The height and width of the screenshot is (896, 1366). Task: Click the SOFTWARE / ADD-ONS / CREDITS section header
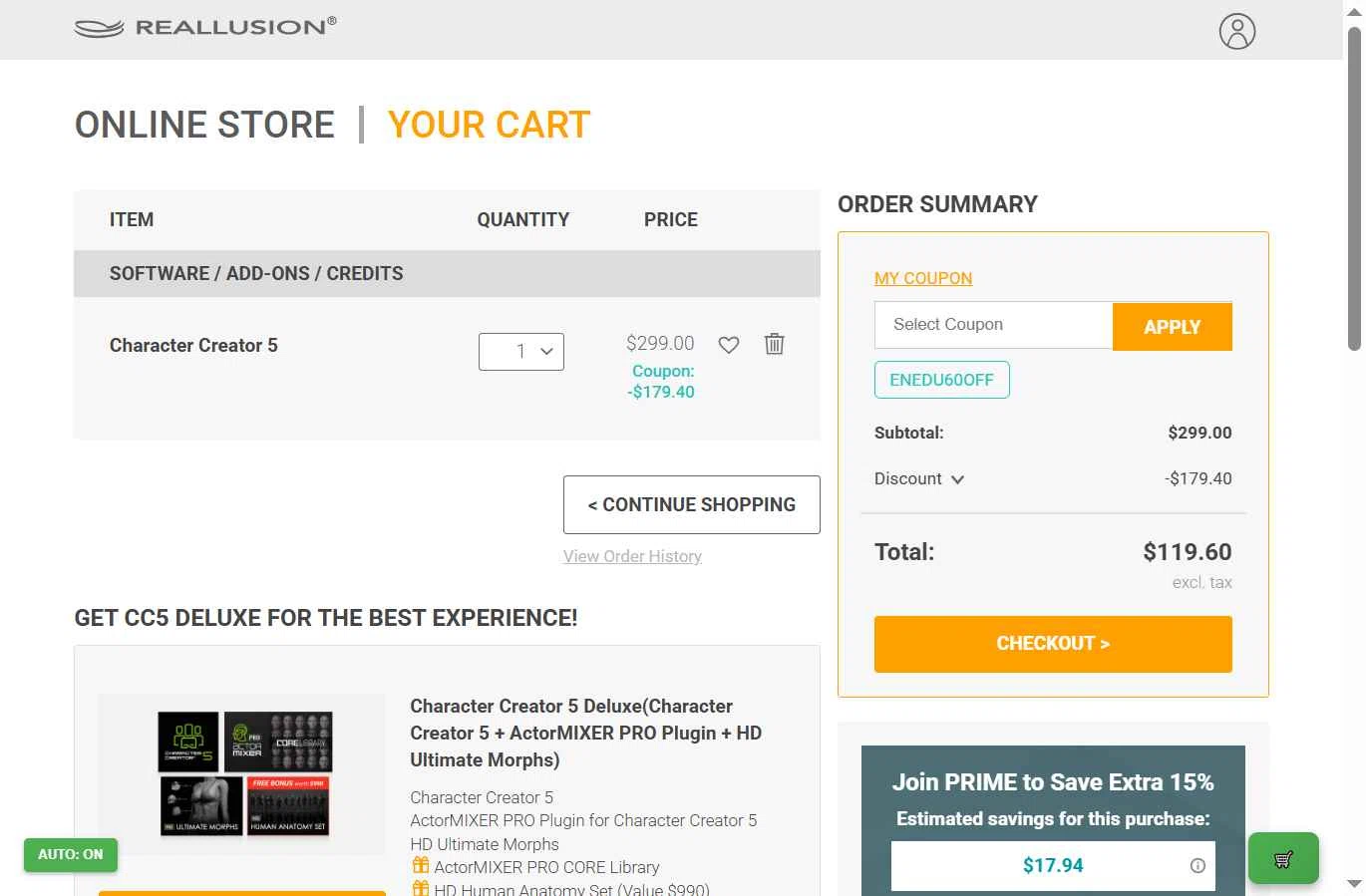447,273
